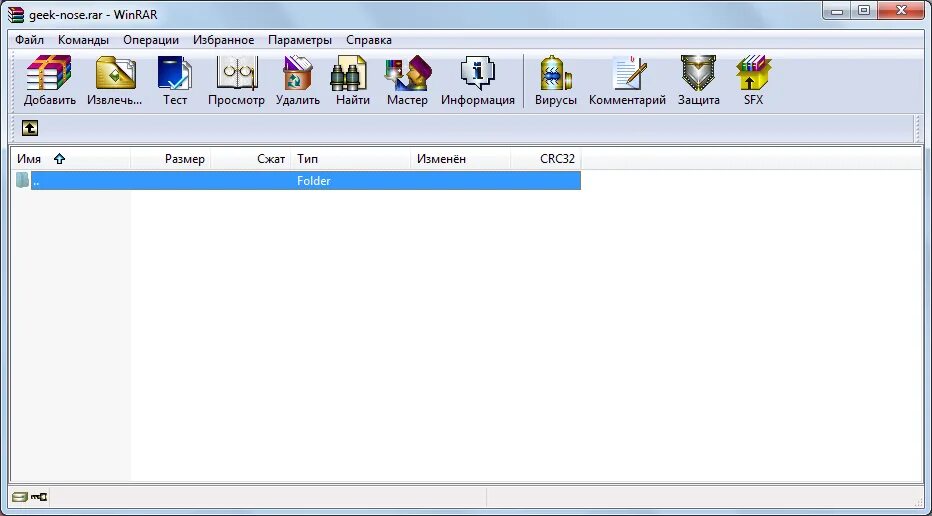Open the Файл menu
Viewport: 932px width, 516px height.
[x=30, y=40]
